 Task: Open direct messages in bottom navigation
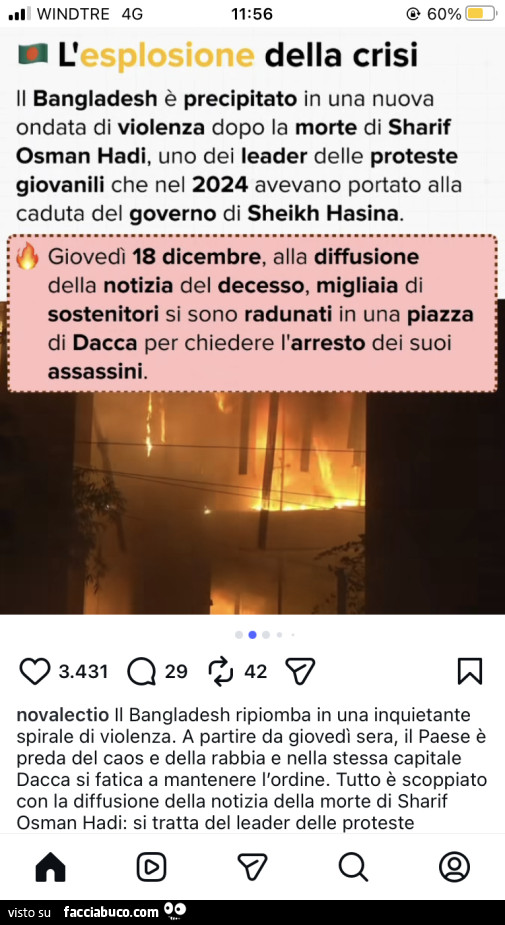(x=252, y=867)
